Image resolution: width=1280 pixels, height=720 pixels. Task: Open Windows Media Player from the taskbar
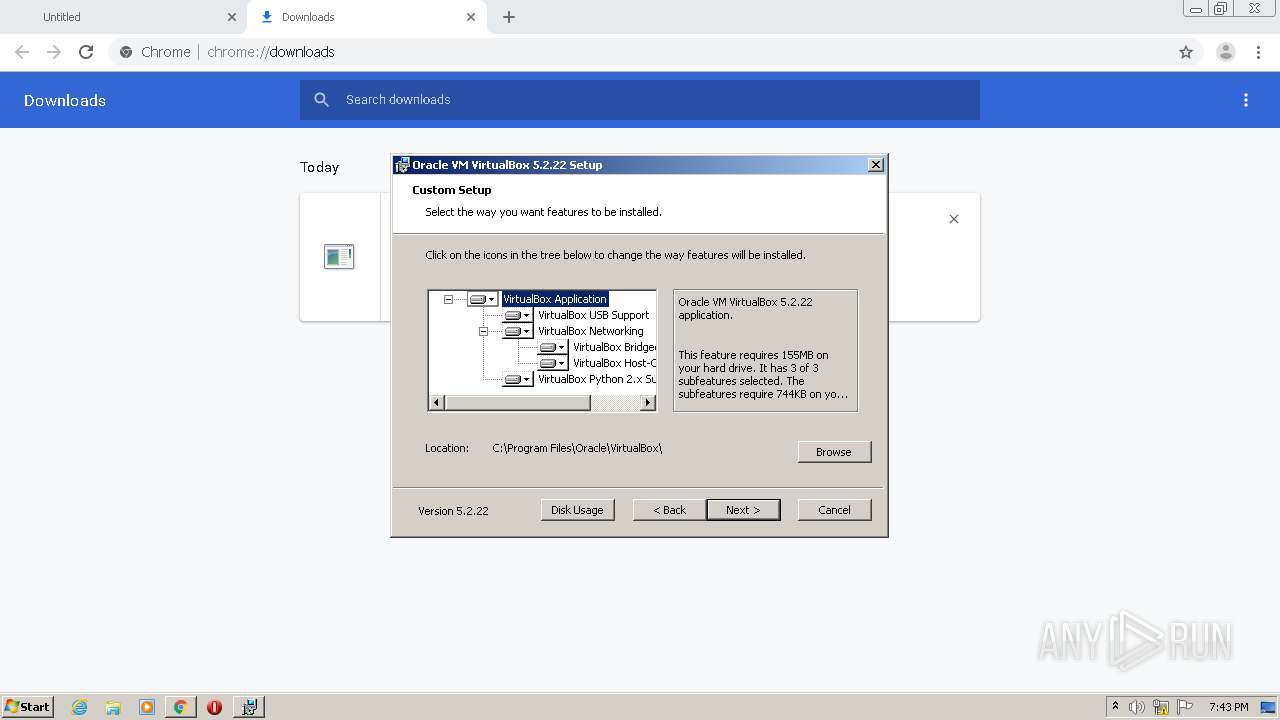pos(147,707)
